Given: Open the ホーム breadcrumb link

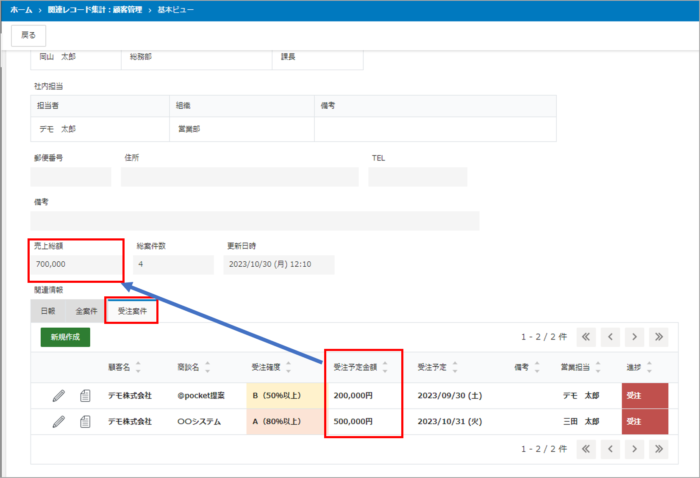Looking at the screenshot, I should click(x=21, y=10).
